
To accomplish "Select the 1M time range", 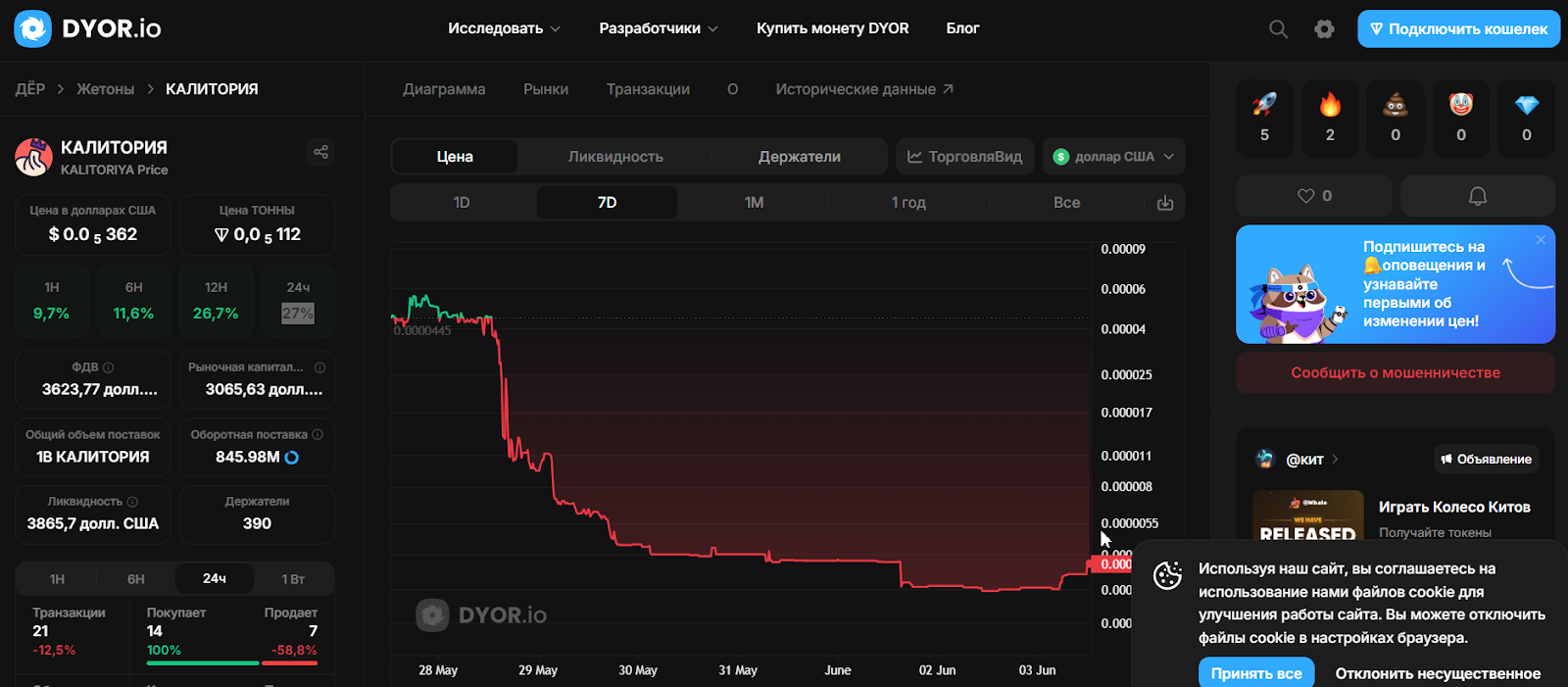I will pyautogui.click(x=754, y=203).
